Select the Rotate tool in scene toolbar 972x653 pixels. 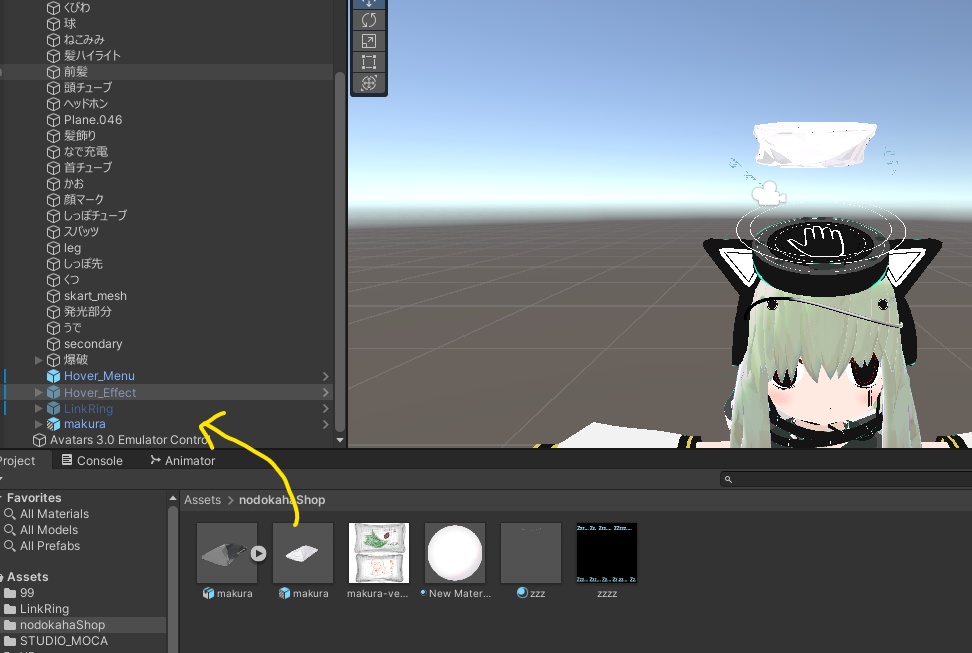[x=369, y=20]
